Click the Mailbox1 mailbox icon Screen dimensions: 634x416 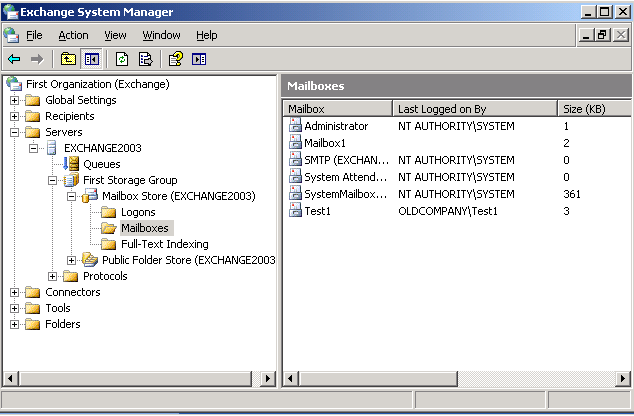tap(295, 142)
